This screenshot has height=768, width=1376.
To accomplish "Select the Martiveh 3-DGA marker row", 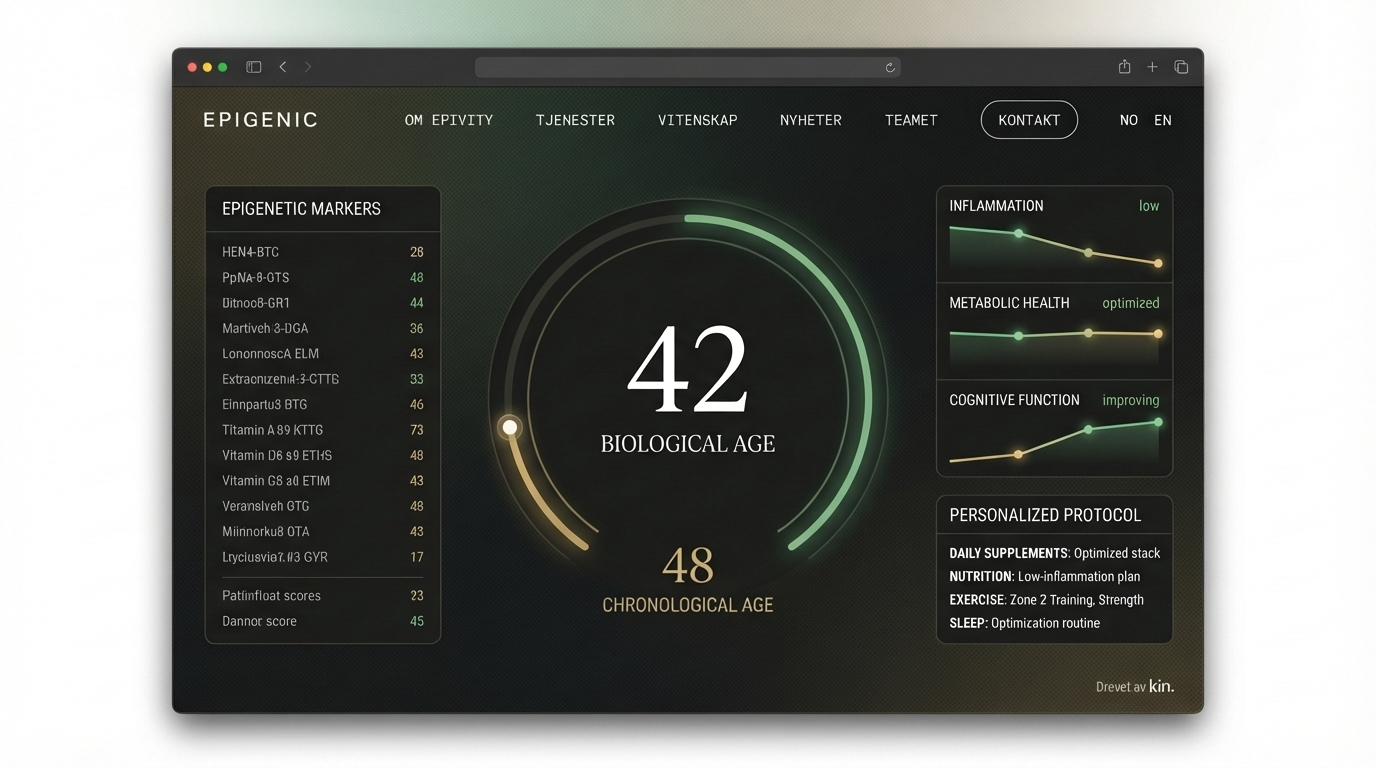I will [322, 328].
